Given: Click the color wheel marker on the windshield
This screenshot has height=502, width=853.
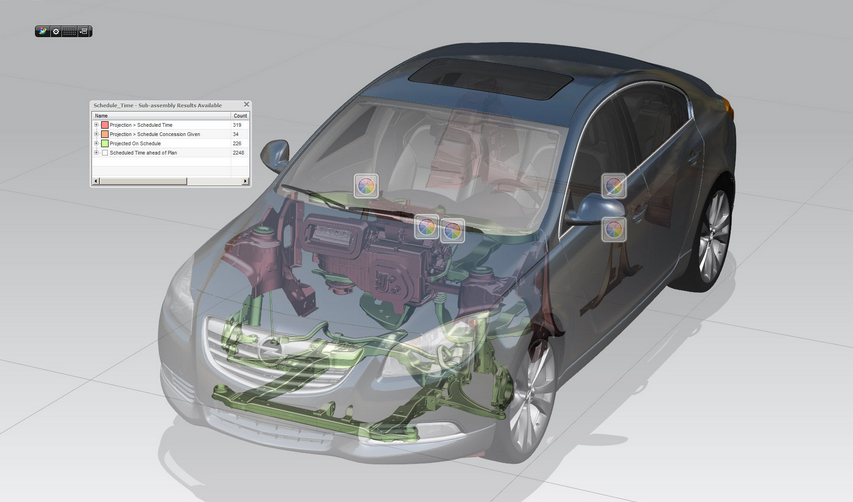Looking at the screenshot, I should 366,185.
